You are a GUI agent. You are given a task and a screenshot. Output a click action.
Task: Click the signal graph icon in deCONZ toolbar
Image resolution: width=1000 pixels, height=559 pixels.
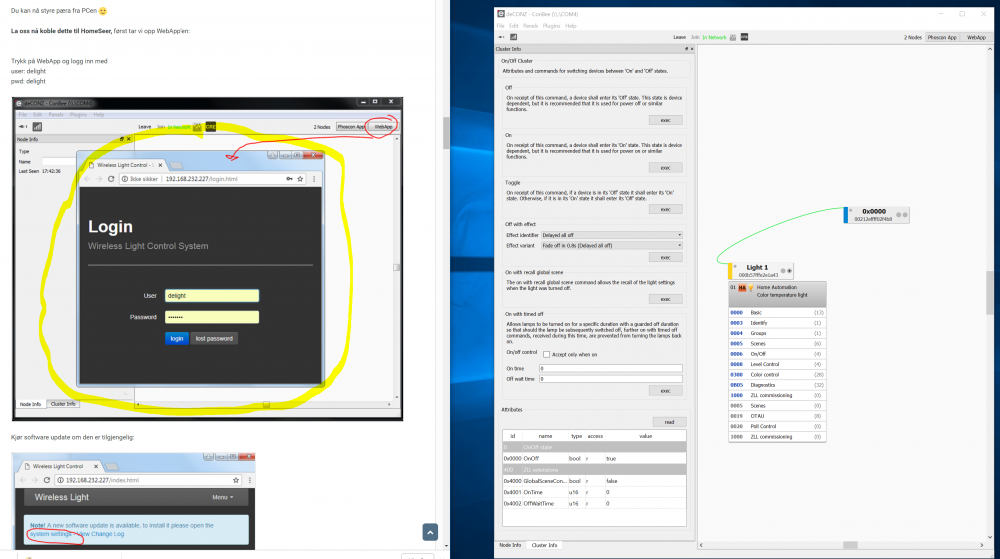[x=513, y=37]
